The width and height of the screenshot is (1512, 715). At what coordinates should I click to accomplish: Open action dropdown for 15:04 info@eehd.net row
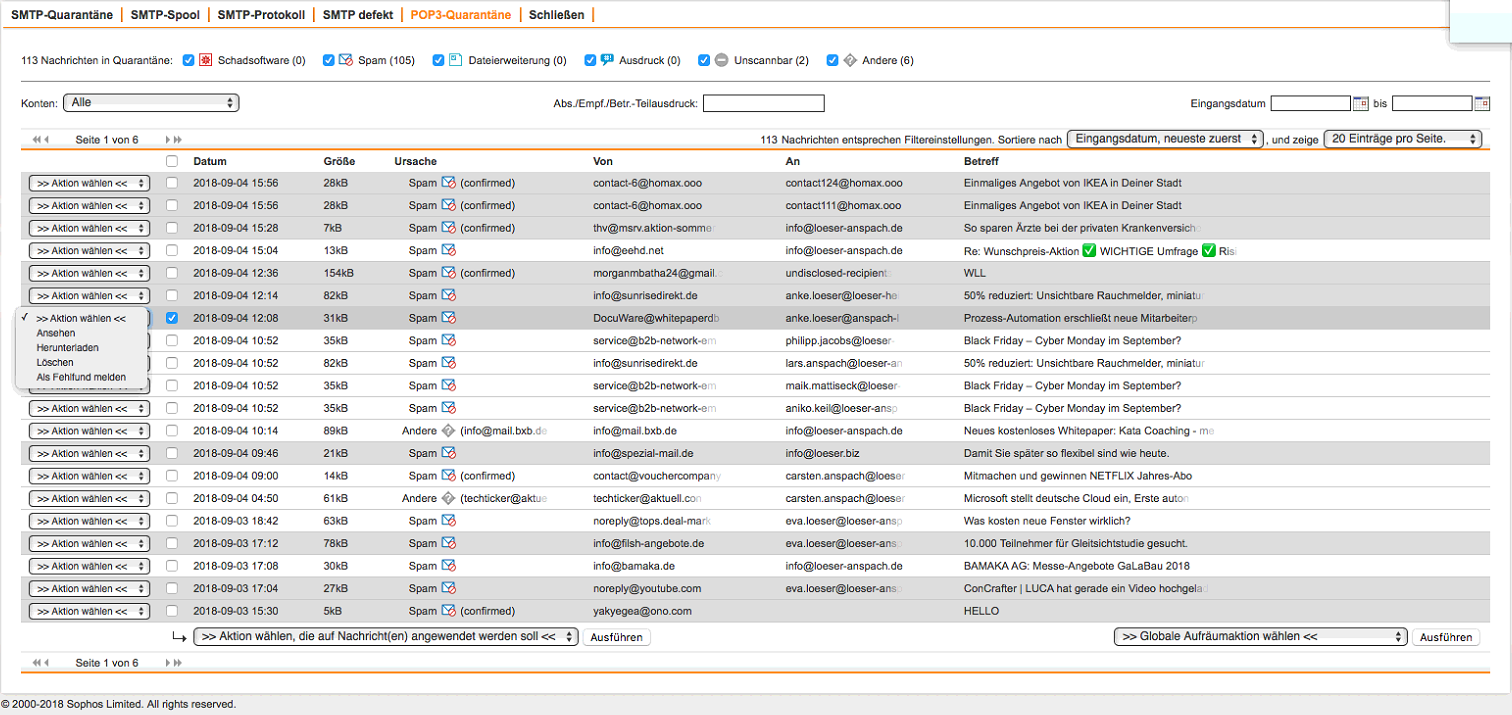click(89, 251)
